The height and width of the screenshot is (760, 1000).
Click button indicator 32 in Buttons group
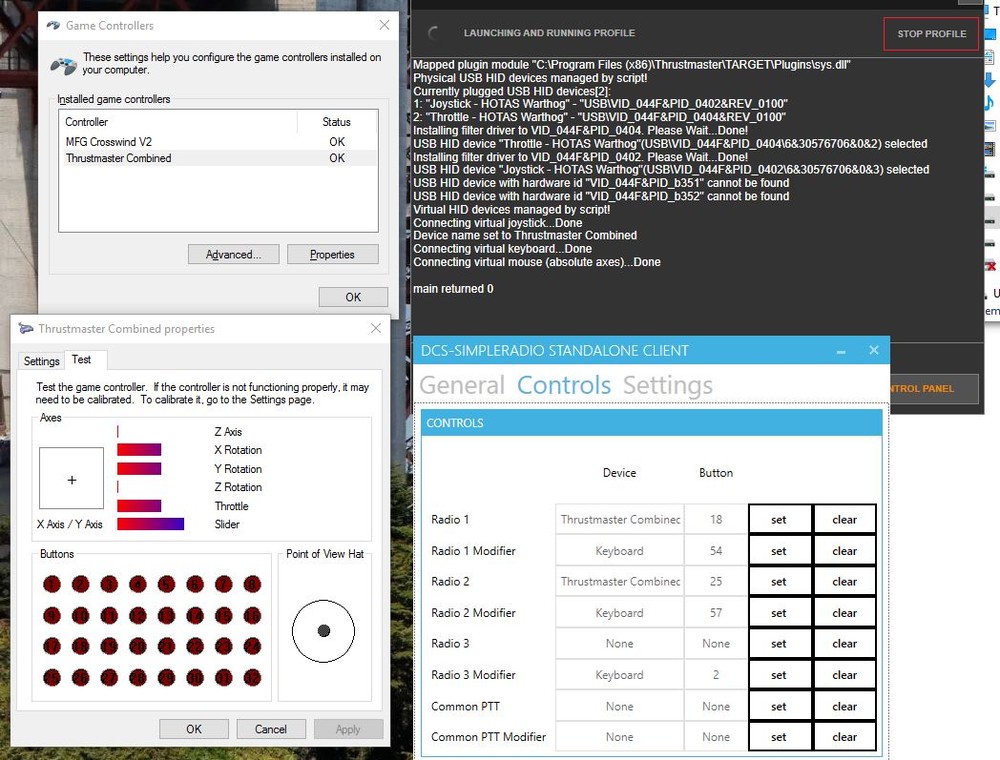(x=252, y=677)
